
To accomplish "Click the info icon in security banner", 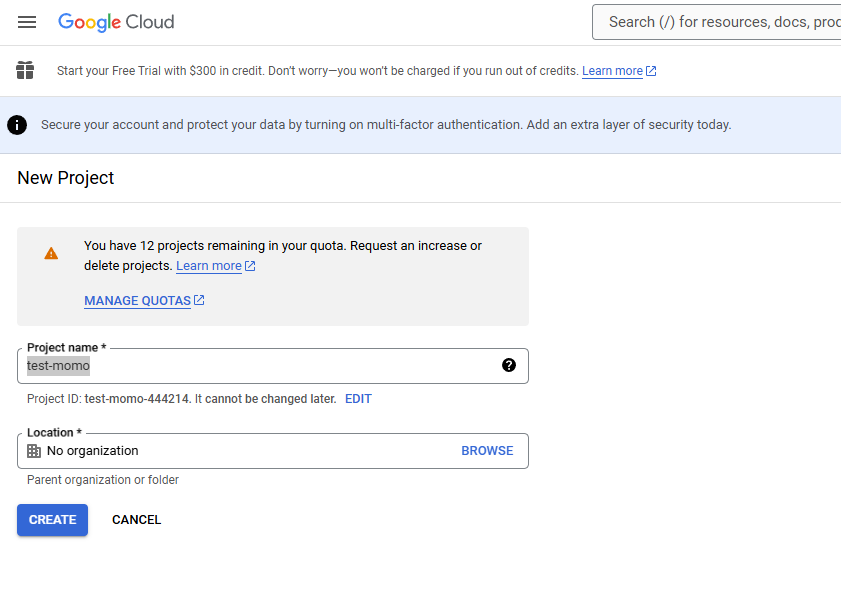I will (x=17, y=125).
